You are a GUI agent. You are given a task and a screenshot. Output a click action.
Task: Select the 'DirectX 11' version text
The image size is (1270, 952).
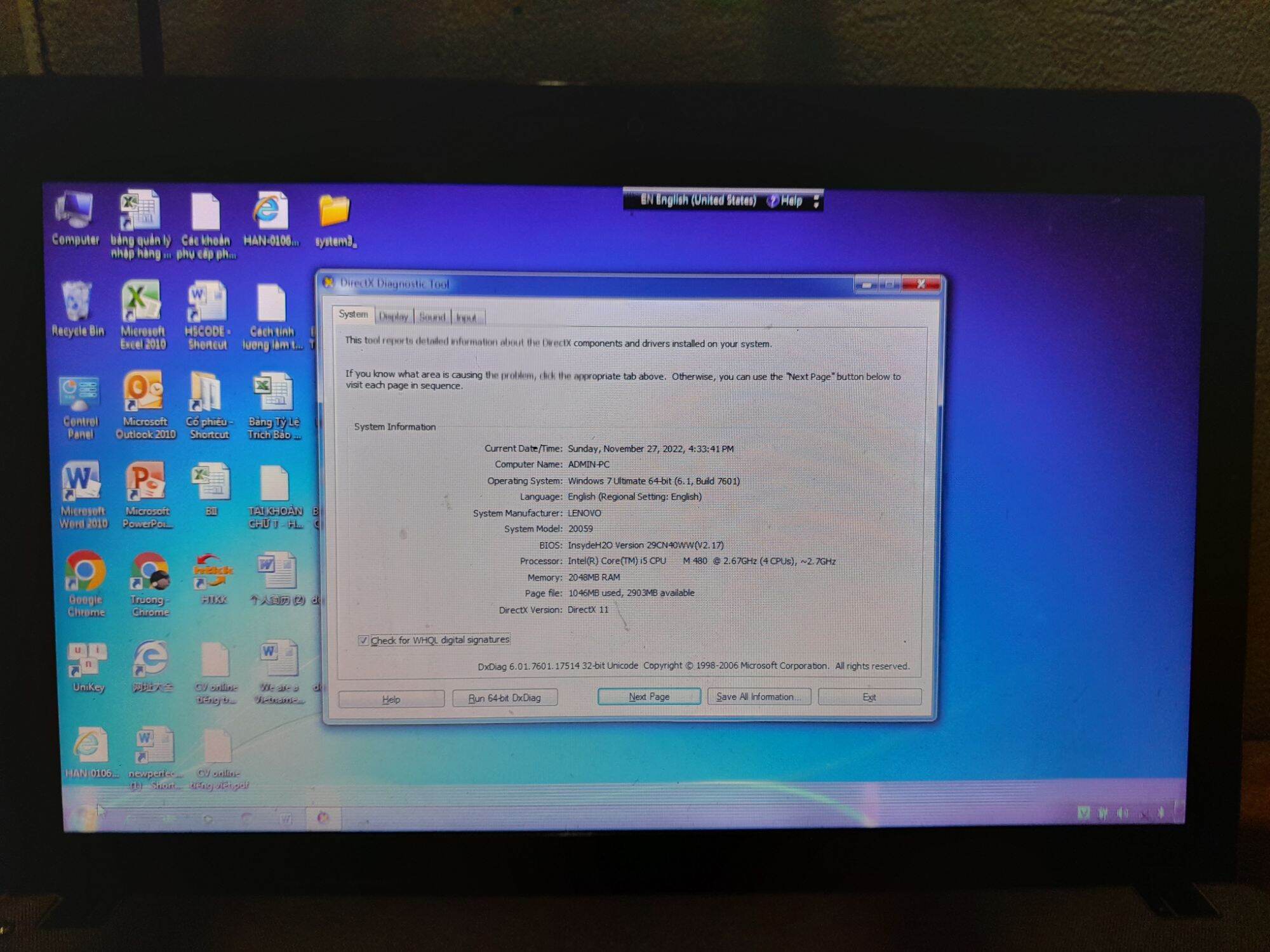tap(588, 610)
